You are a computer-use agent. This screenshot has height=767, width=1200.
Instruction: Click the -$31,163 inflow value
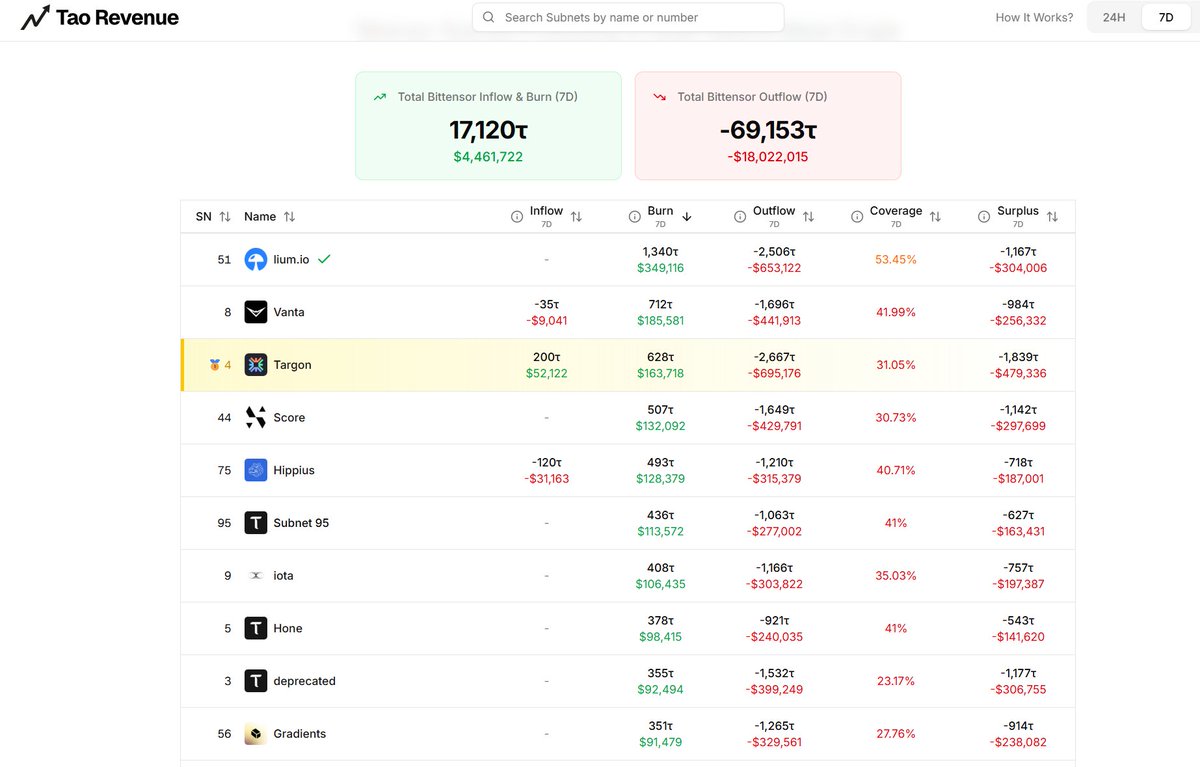[547, 479]
